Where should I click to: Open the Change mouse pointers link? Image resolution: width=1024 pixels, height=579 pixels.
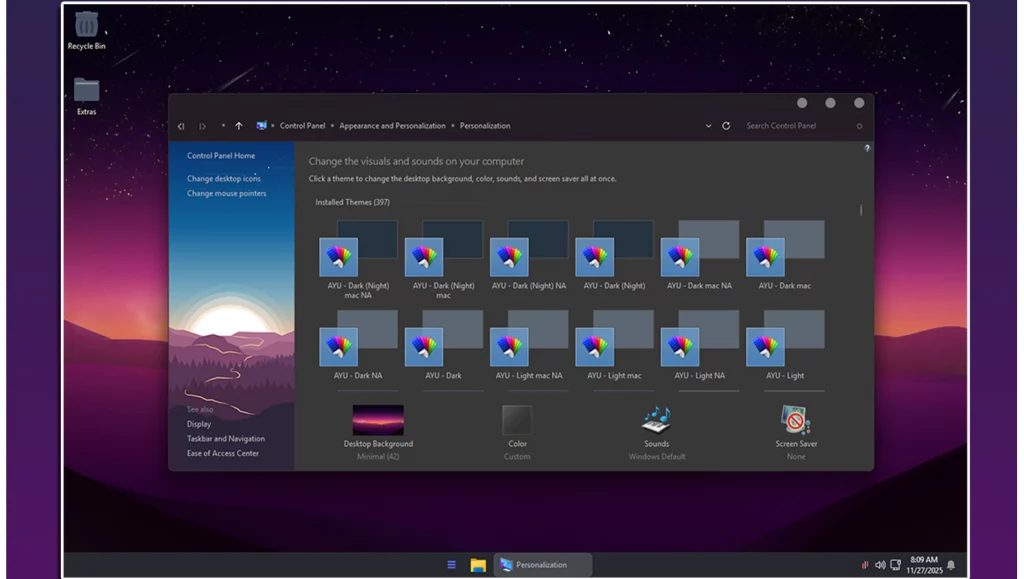click(x=226, y=194)
